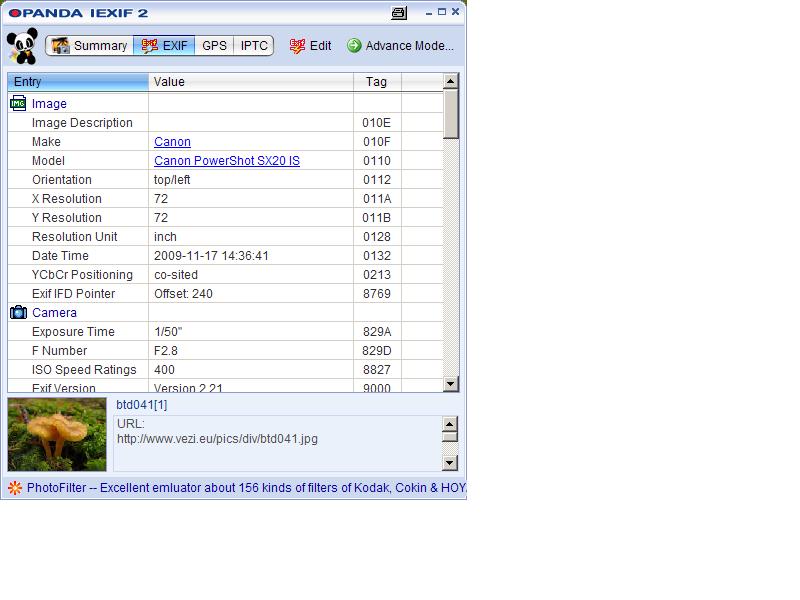Click the PhotoFilter sun icon in footer
800x600 pixels.
click(x=14, y=488)
